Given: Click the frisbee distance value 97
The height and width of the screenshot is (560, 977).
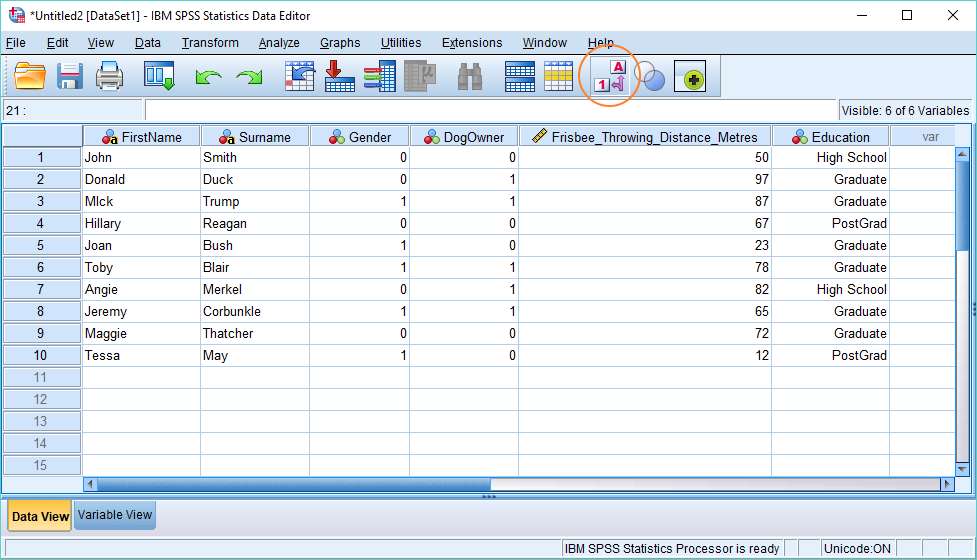Looking at the screenshot, I should point(645,179).
